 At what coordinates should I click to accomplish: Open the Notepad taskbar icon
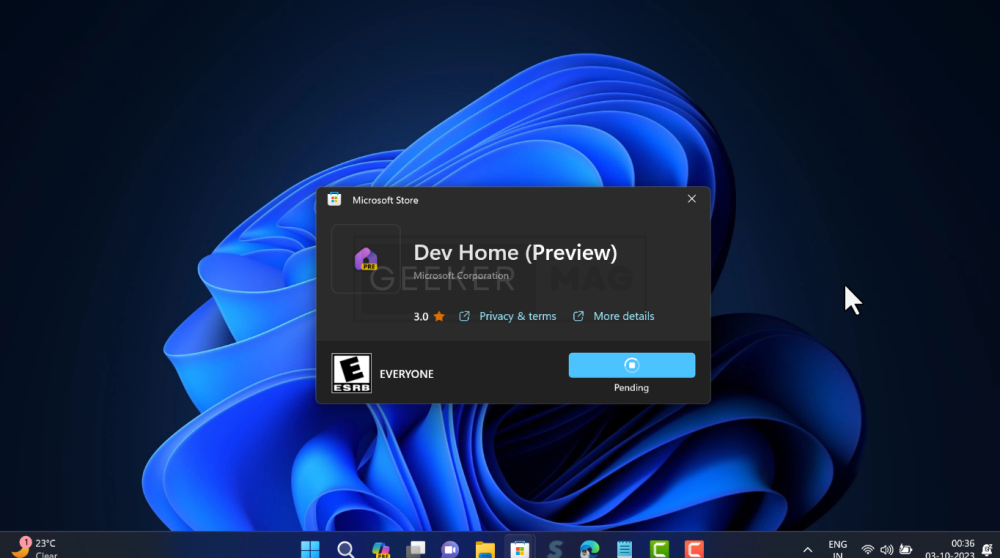tap(624, 549)
